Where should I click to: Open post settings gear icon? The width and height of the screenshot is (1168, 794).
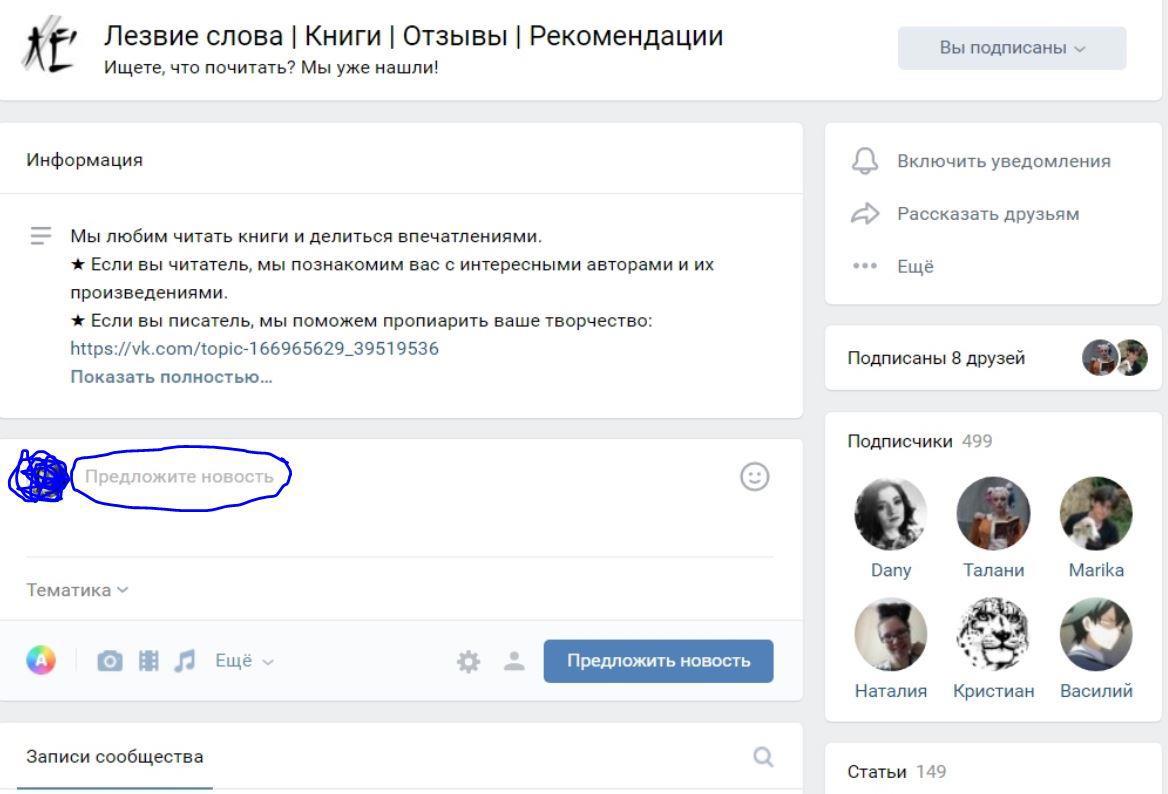(x=468, y=661)
